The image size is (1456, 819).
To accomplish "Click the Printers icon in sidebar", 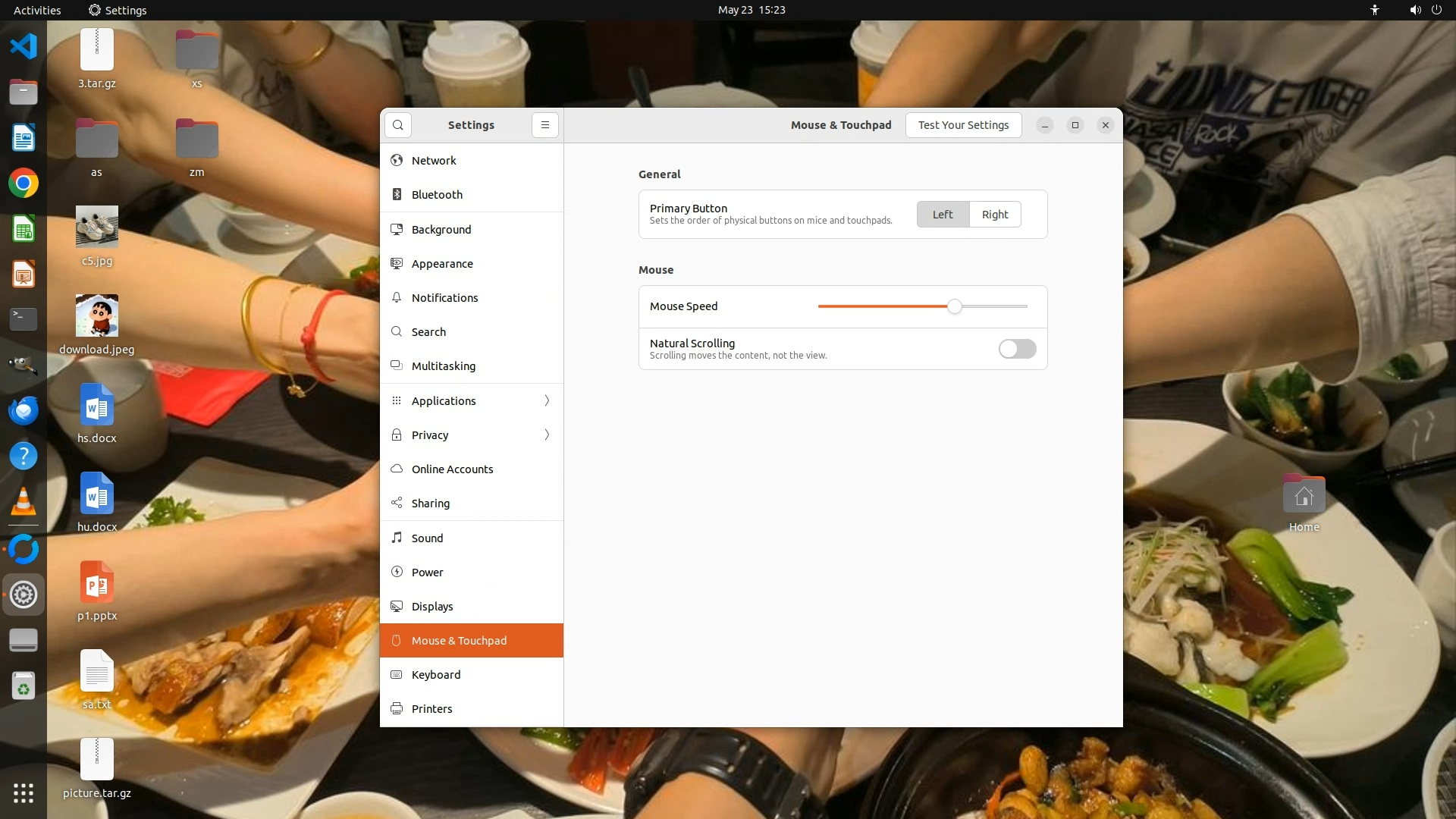I will tap(397, 709).
